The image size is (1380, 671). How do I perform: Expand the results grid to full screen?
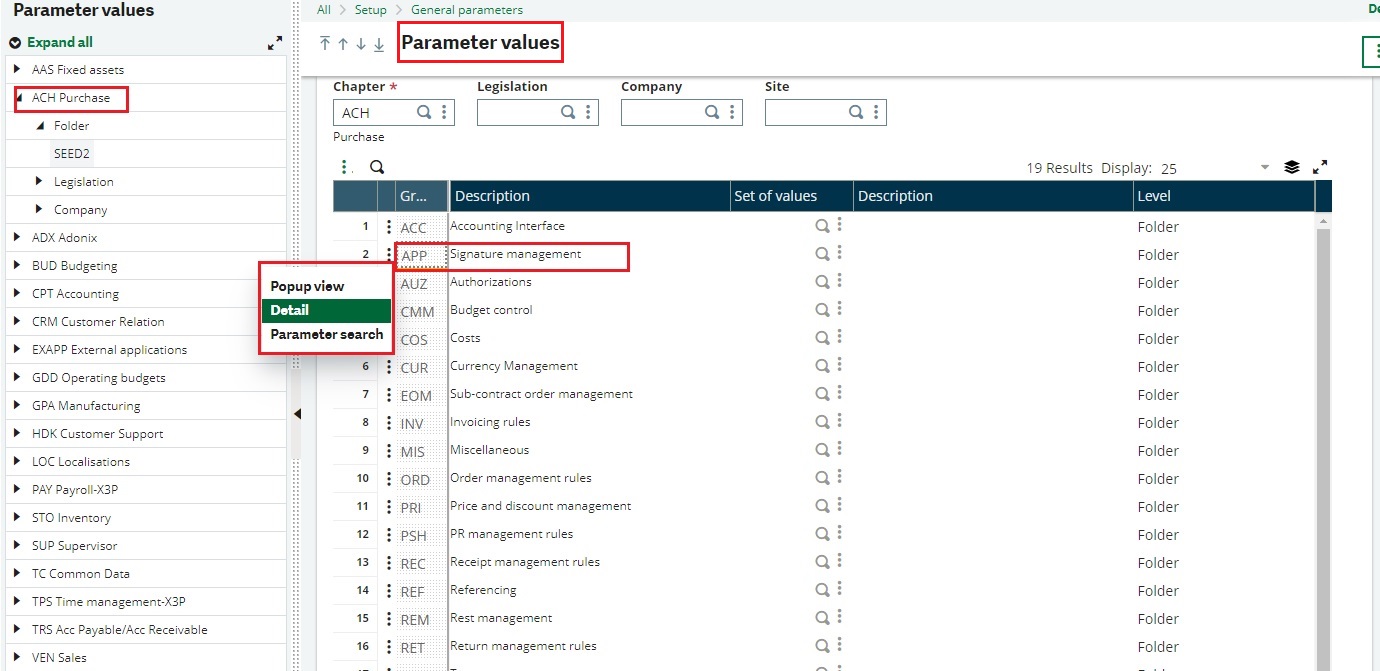1319,167
